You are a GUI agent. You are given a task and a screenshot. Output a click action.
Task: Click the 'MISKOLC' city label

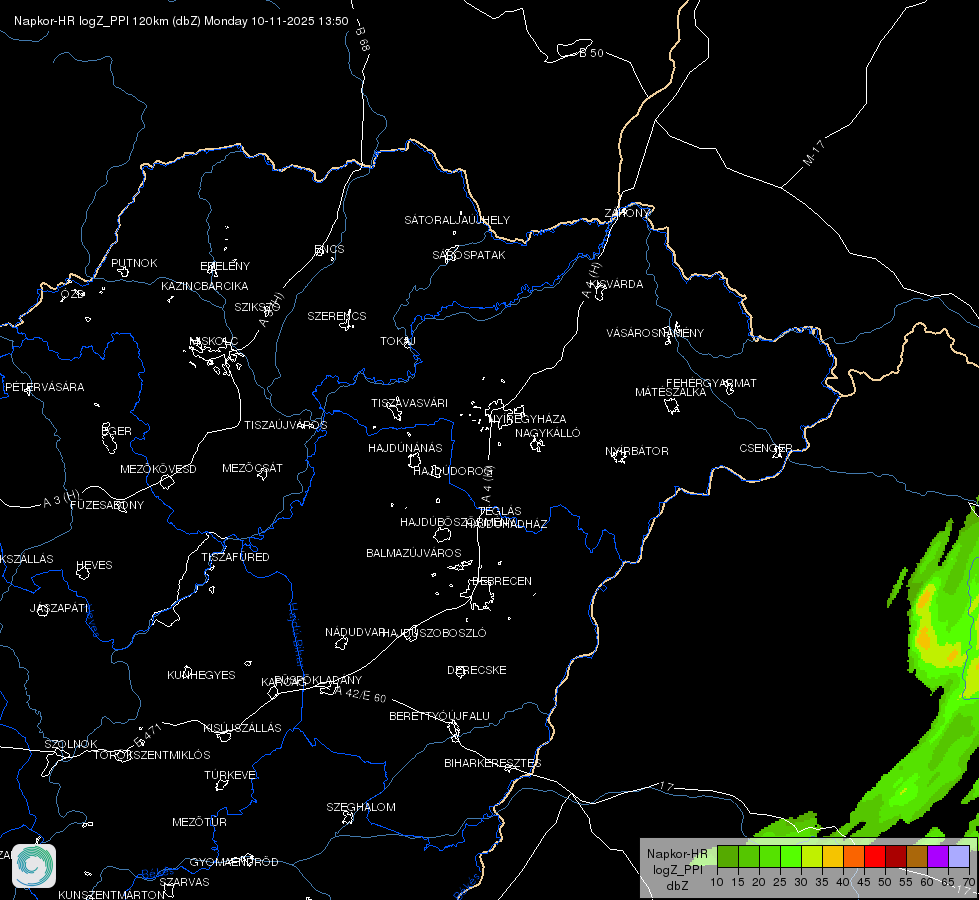(214, 341)
